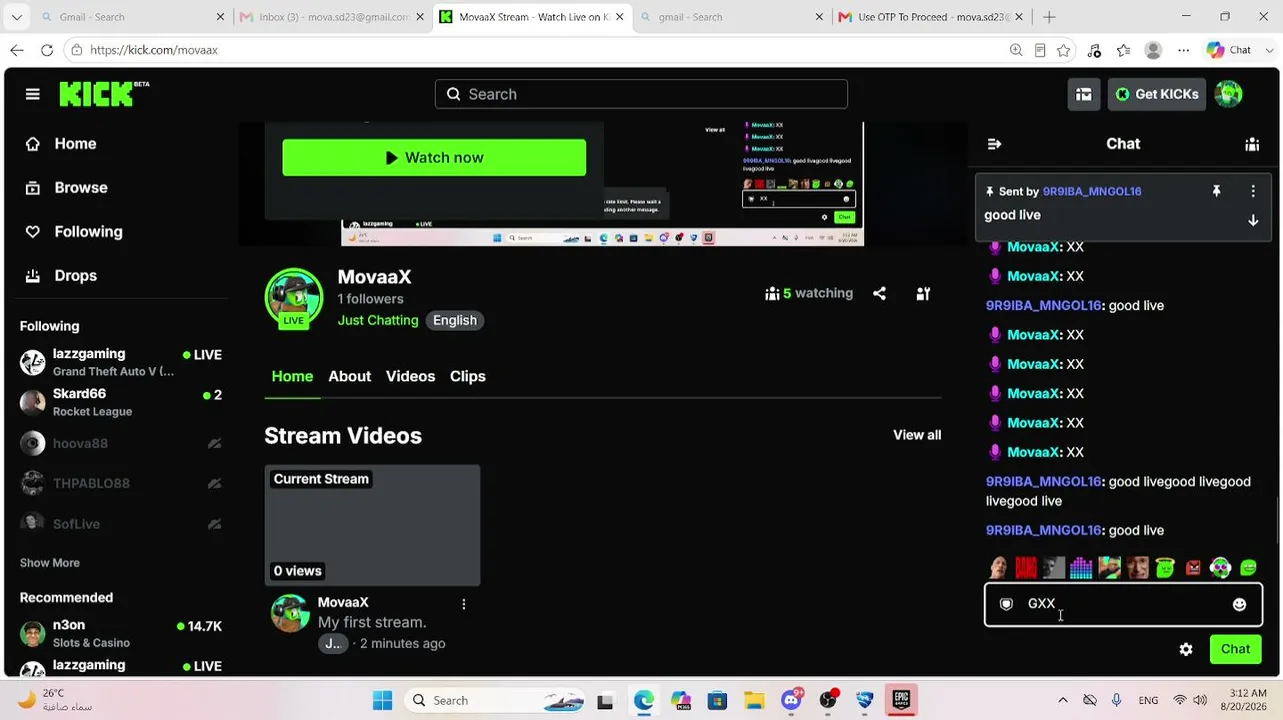Open n3on in Recommended channels

[121, 633]
